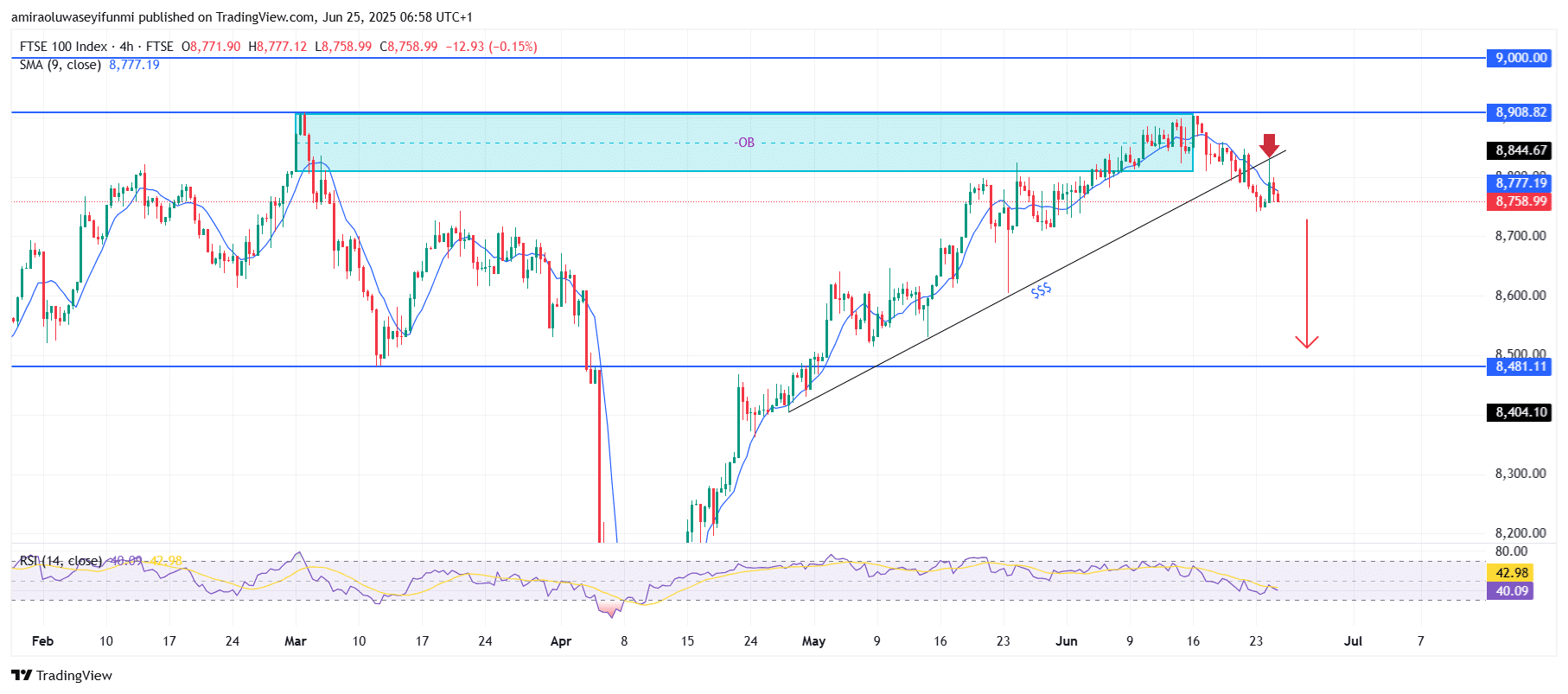This screenshot has width=1568, height=694.
Task: Click the Apr date on time axis
Action: (561, 641)
